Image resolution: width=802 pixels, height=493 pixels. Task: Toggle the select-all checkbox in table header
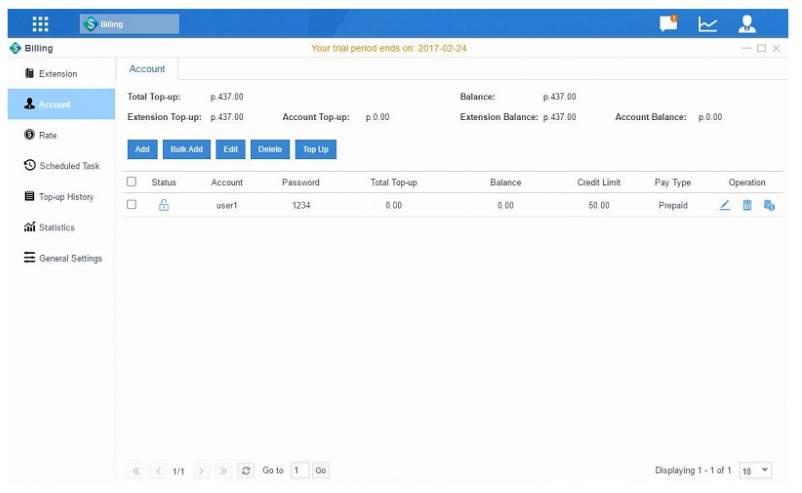click(x=131, y=182)
